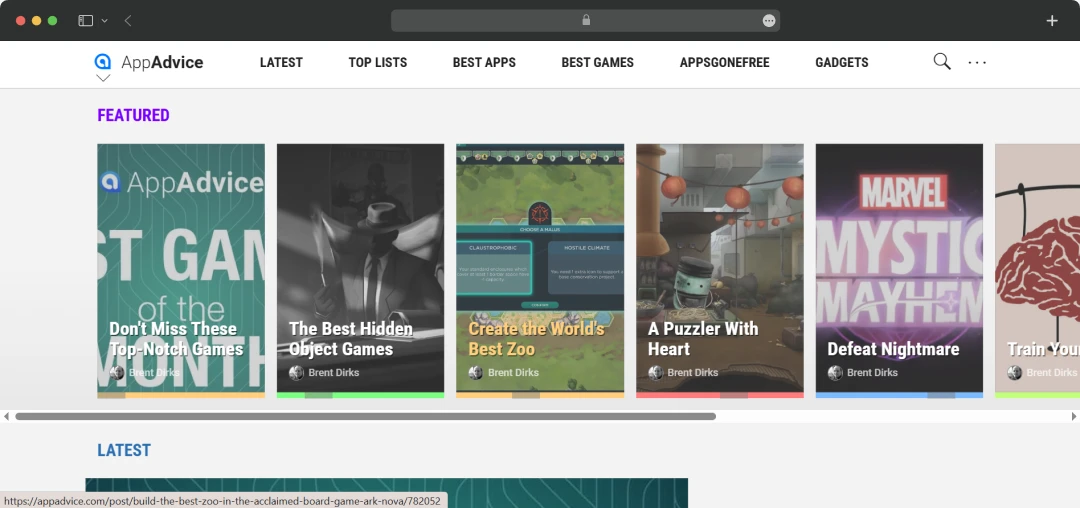Go back using the browser back arrow
The width and height of the screenshot is (1080, 508).
(x=128, y=21)
